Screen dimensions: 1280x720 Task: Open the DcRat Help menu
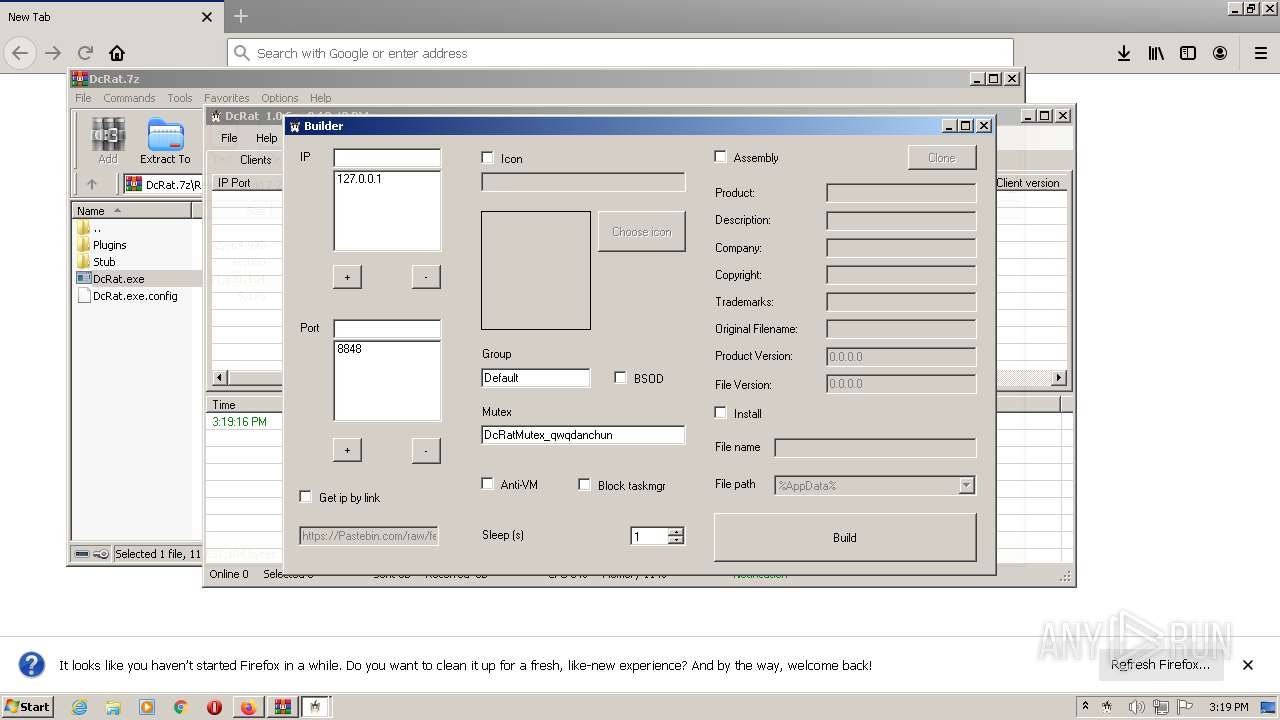266,138
